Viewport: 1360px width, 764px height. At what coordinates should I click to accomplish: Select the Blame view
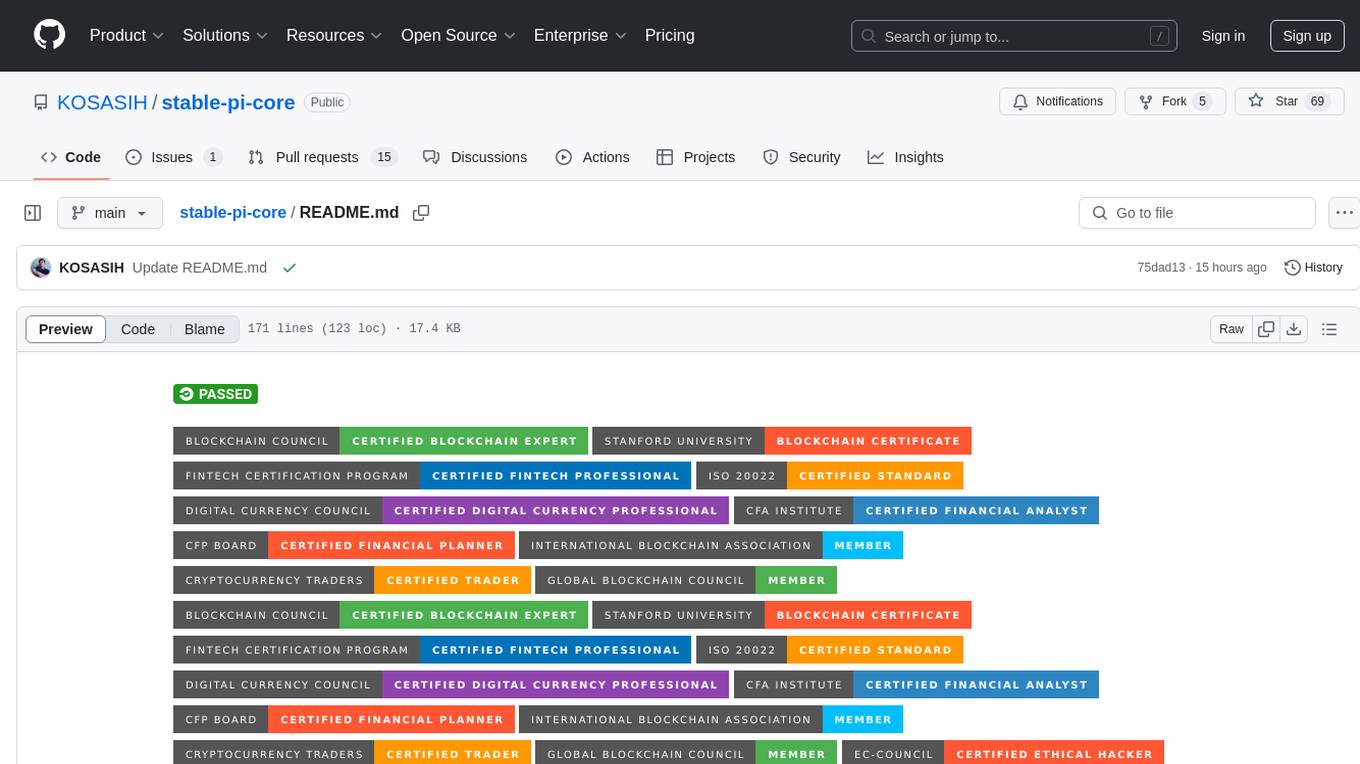pos(204,329)
